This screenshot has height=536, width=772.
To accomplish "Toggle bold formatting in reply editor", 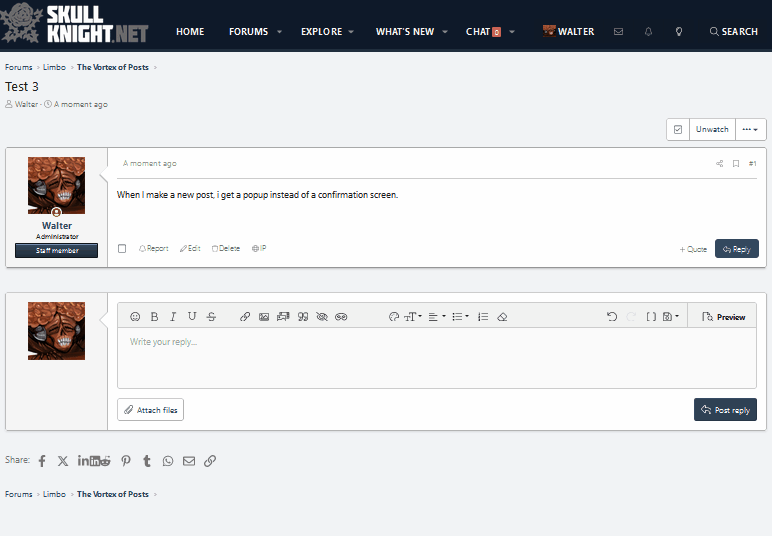I will [154, 317].
